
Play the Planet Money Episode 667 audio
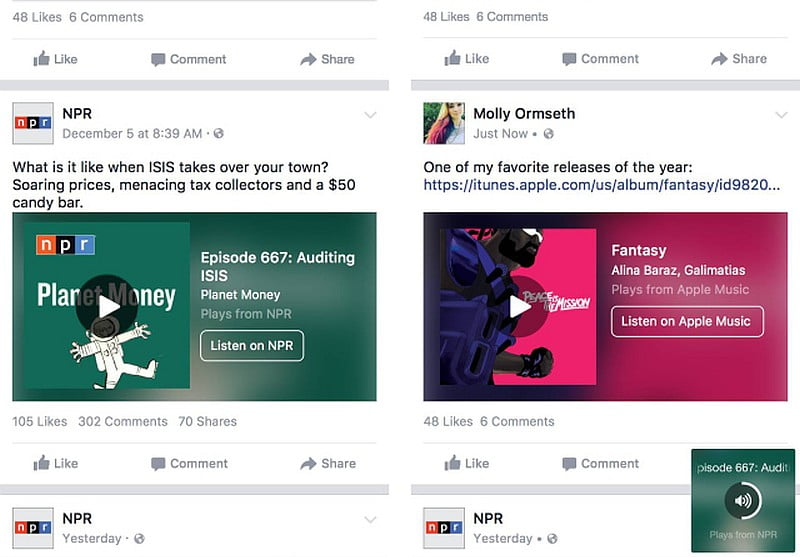(107, 306)
